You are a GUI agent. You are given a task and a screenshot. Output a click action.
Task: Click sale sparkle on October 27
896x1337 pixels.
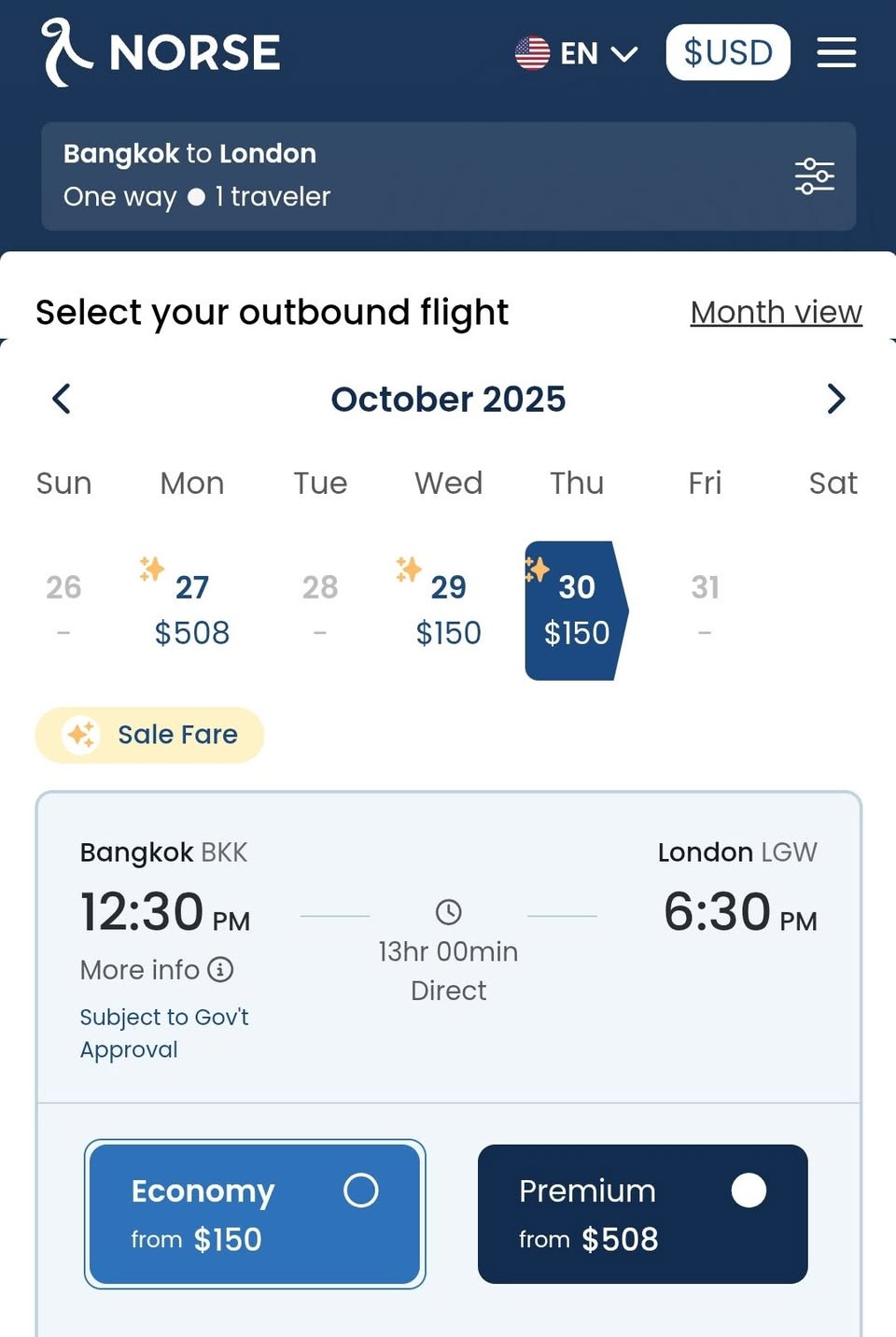151,568
